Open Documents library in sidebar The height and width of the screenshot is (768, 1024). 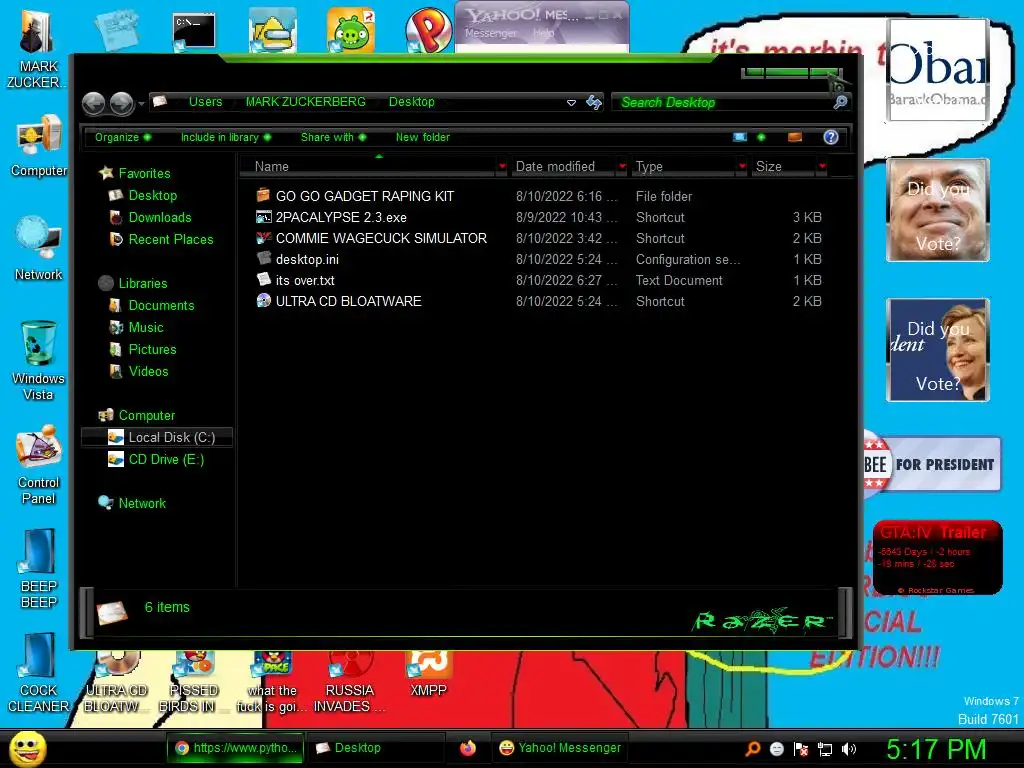pyautogui.click(x=161, y=306)
